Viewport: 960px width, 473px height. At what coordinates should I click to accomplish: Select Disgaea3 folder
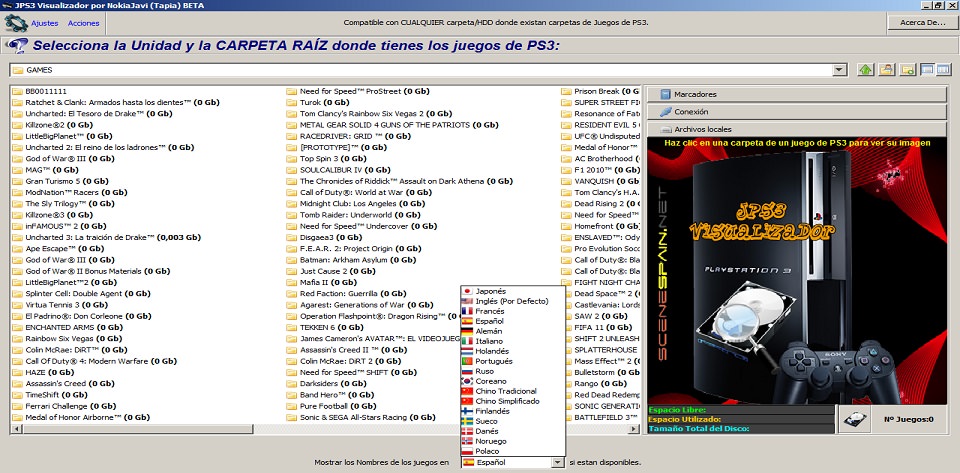[x=324, y=237]
